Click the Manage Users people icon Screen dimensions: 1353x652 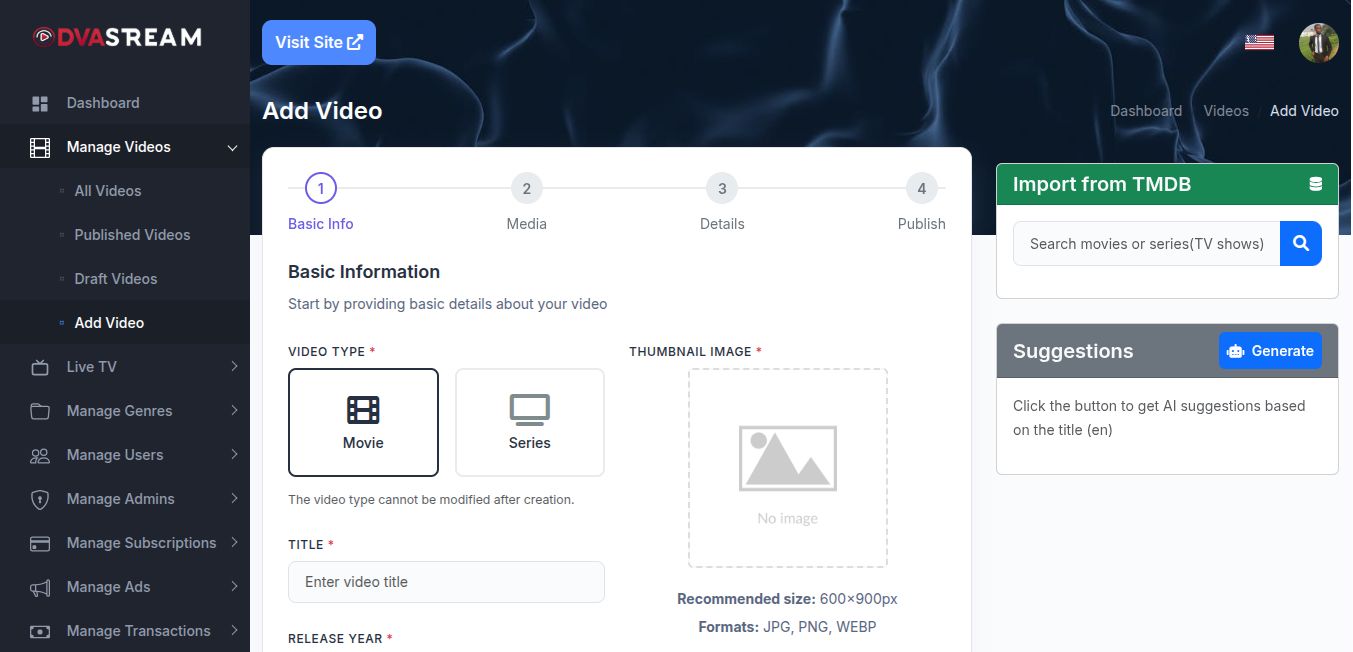tap(40, 455)
